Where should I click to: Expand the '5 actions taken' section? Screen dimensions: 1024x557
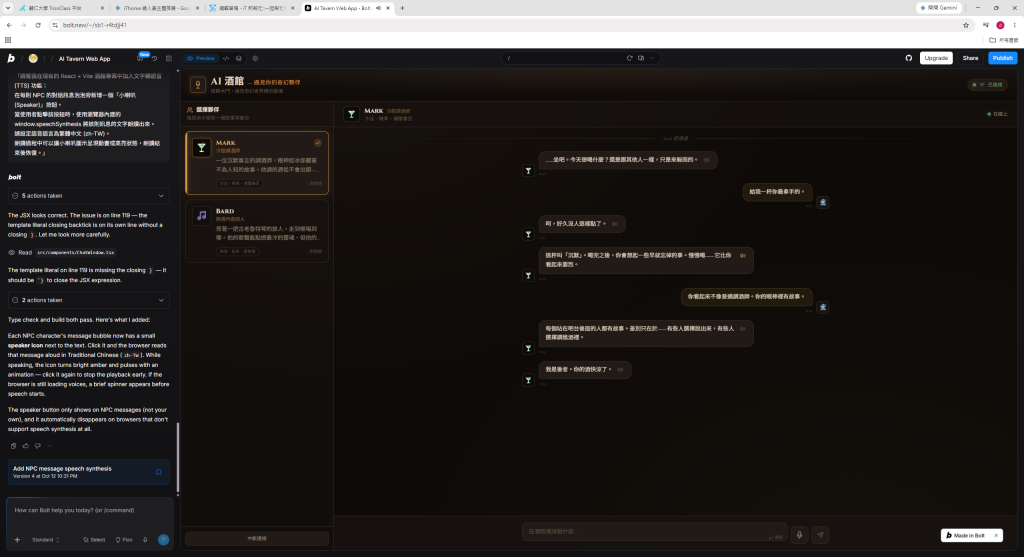coord(88,195)
